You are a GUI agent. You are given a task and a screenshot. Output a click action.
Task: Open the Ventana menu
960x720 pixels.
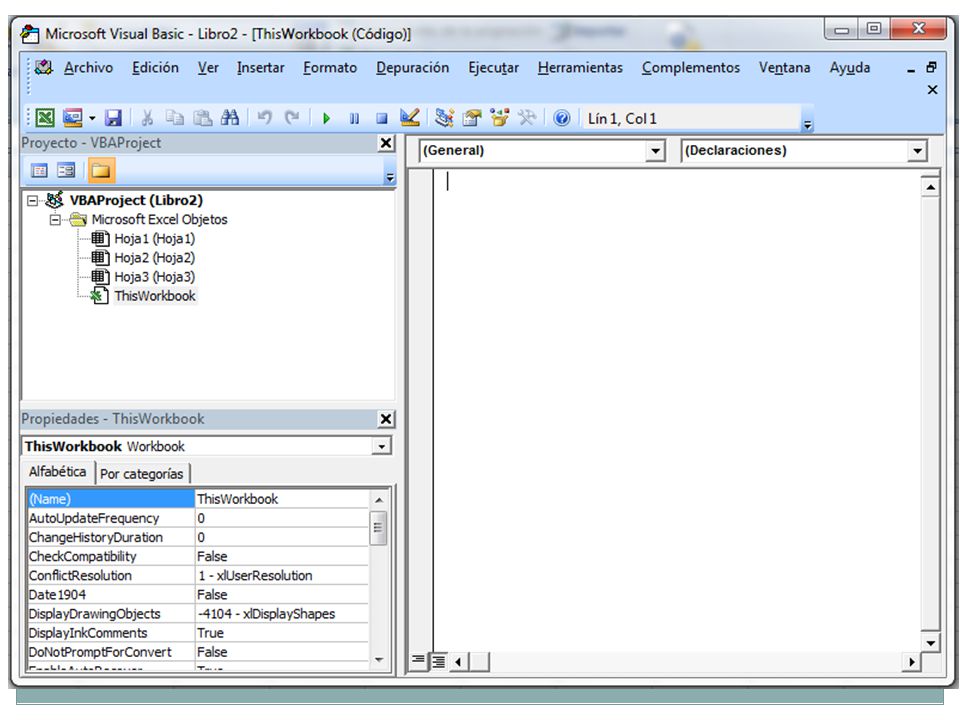point(785,67)
